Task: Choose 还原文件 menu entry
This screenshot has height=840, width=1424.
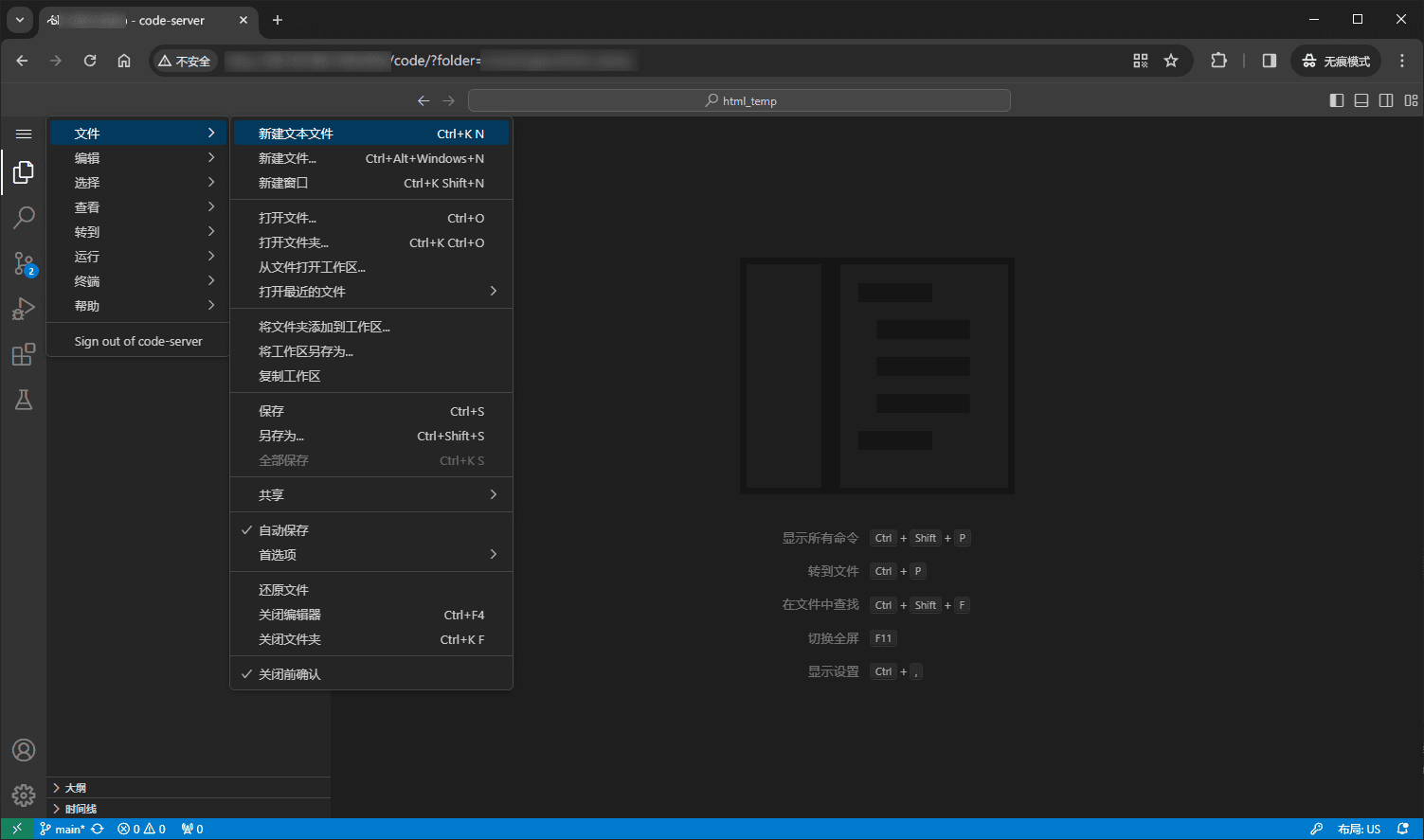Action: (371, 590)
